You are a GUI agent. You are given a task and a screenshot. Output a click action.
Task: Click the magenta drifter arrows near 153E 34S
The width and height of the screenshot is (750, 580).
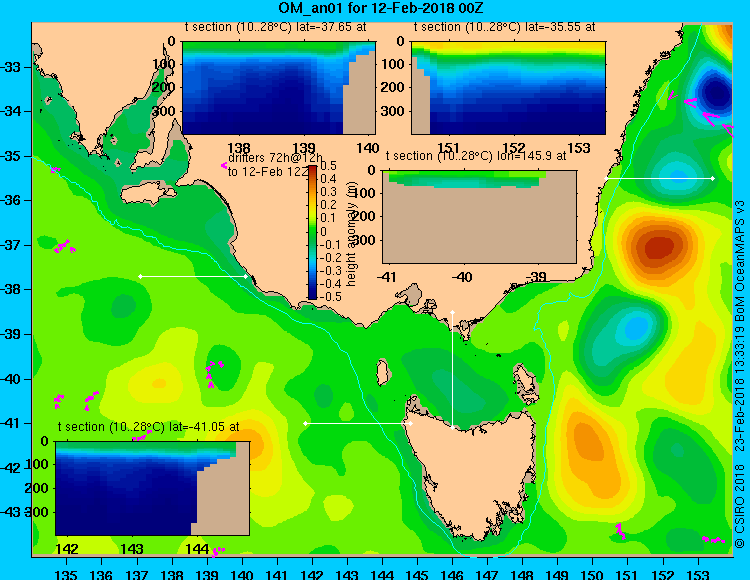(701, 111)
